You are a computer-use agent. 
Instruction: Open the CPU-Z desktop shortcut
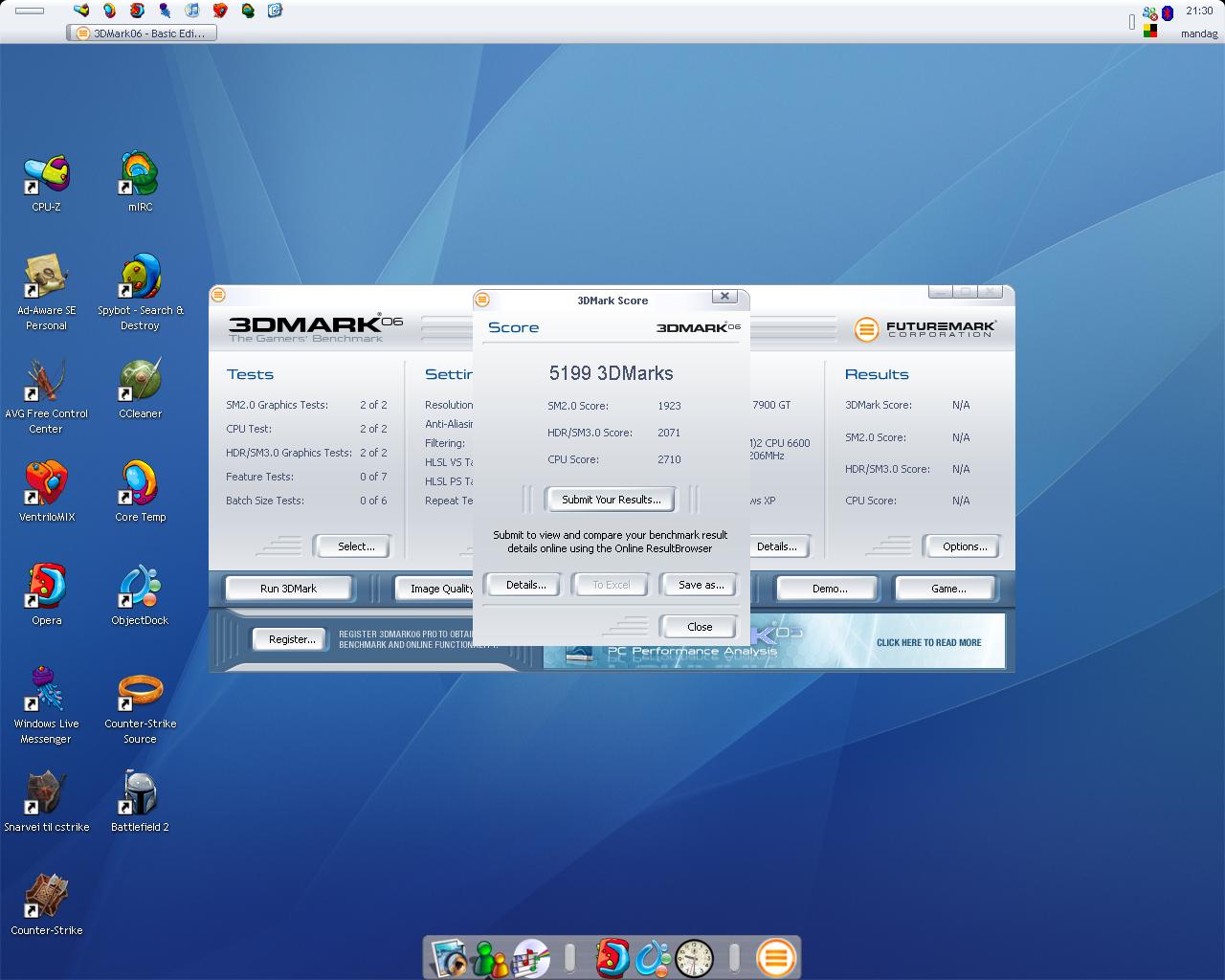tap(46, 181)
